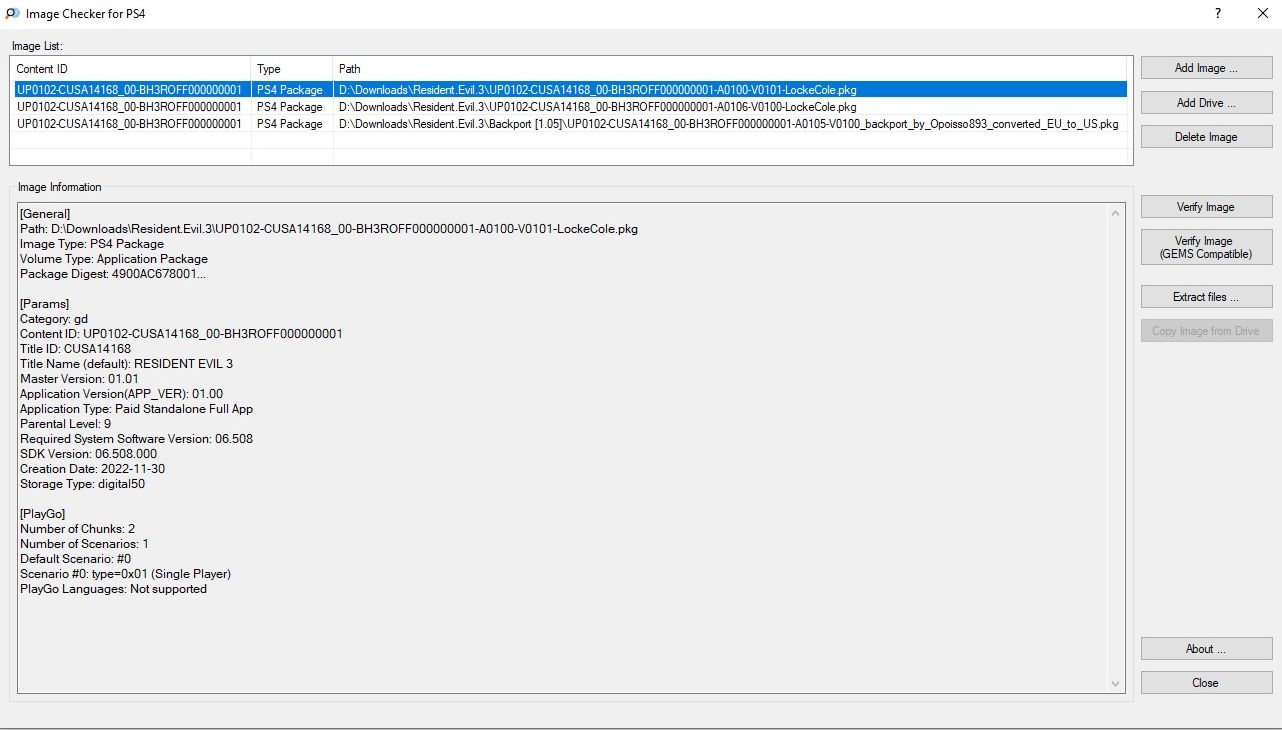Click the Package Digest line in Image Information

113,274
